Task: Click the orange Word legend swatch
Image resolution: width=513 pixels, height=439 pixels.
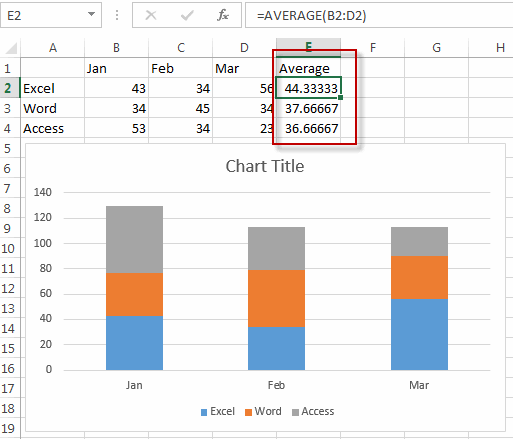Action: [x=248, y=412]
